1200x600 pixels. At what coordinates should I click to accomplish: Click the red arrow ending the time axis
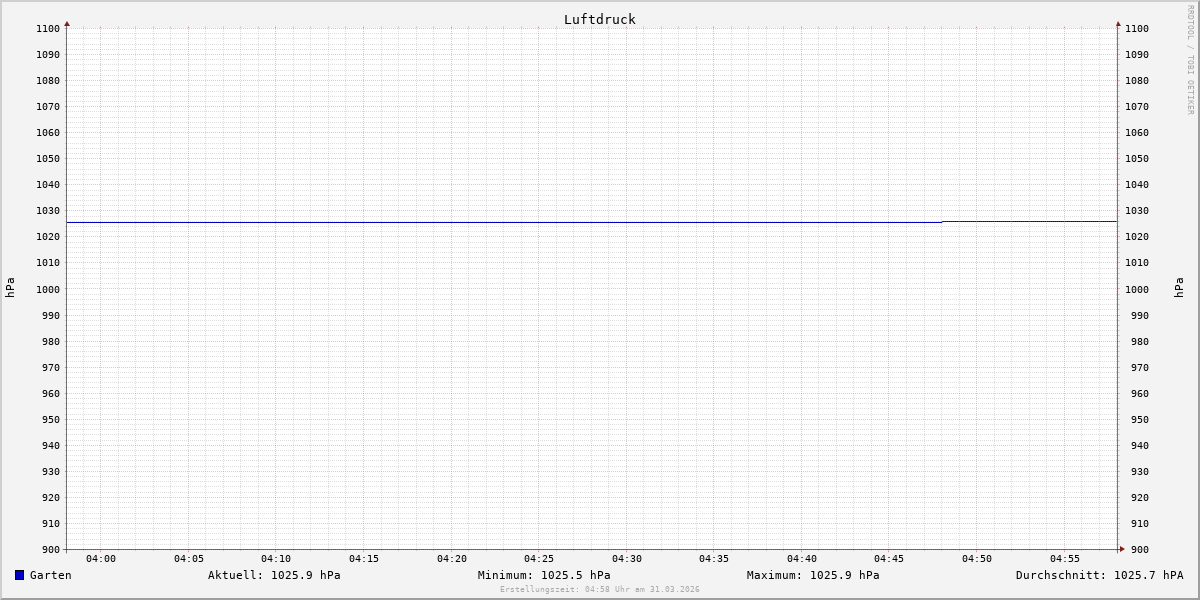(1122, 549)
